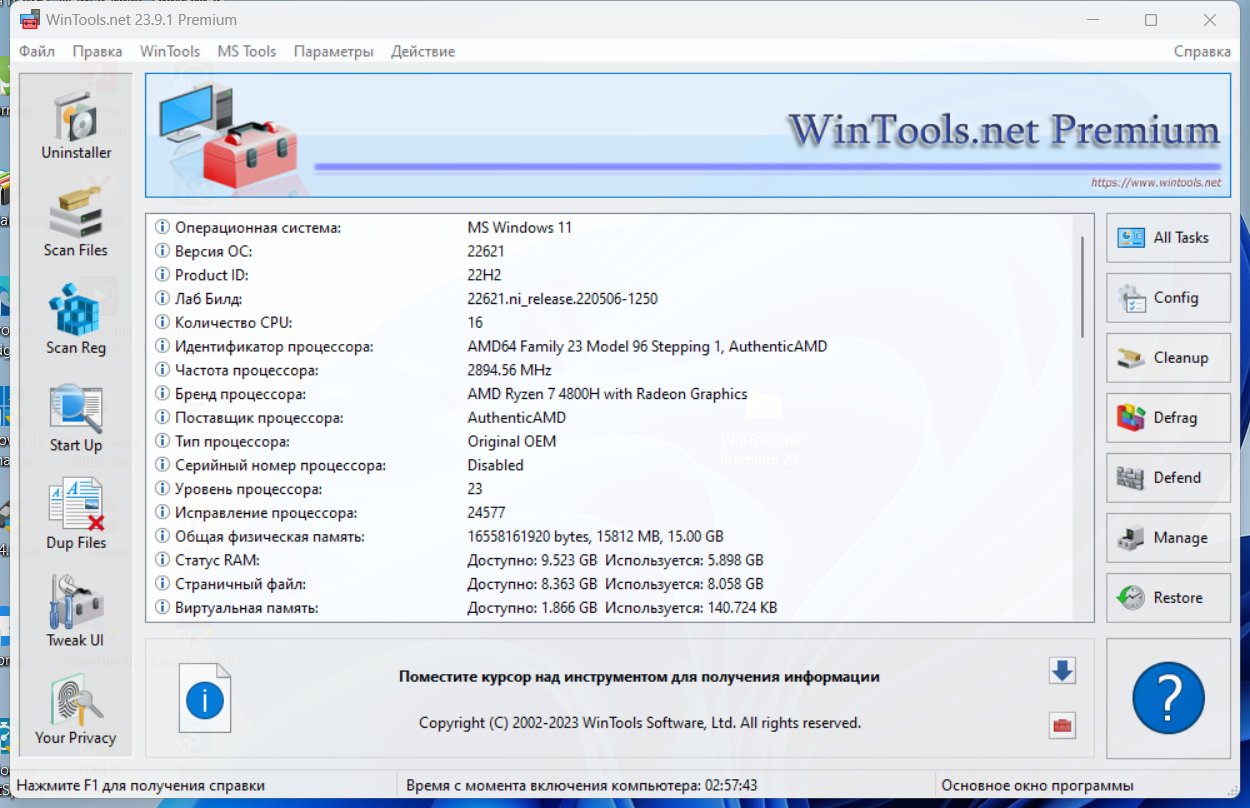1250x808 pixels.
Task: Select the value 'AMD Ryzen 7 4800H with Radeon Graphics'
Action: tap(607, 394)
